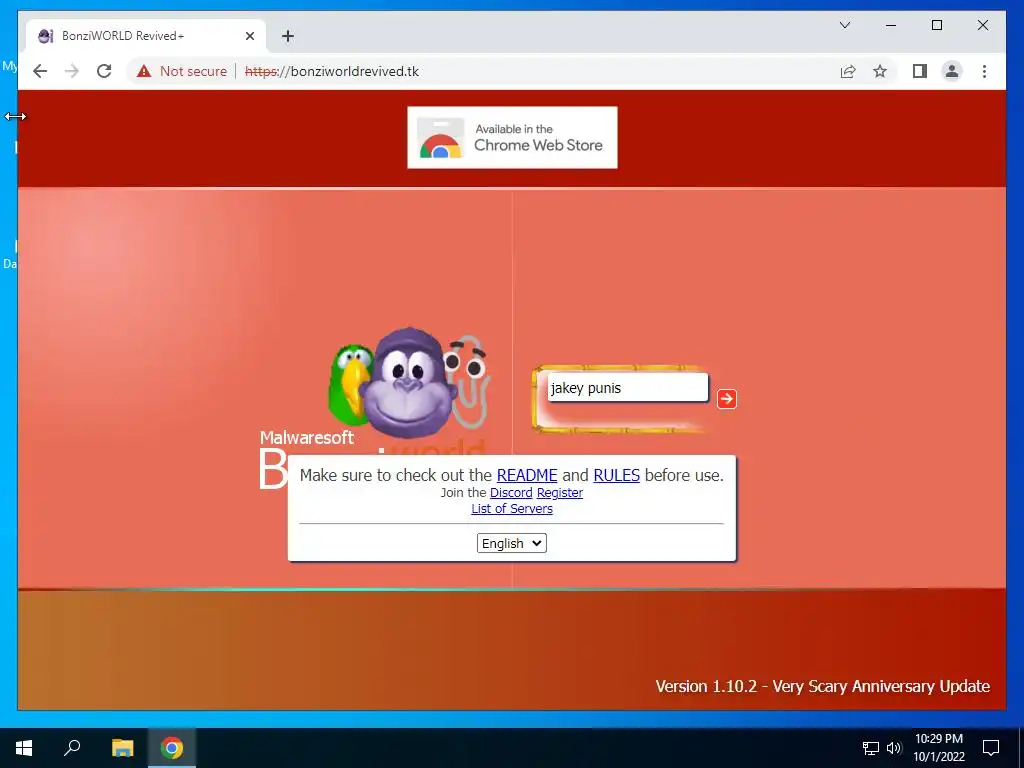Image resolution: width=1024 pixels, height=768 pixels.
Task: Open the Chrome side panel
Action: click(920, 71)
